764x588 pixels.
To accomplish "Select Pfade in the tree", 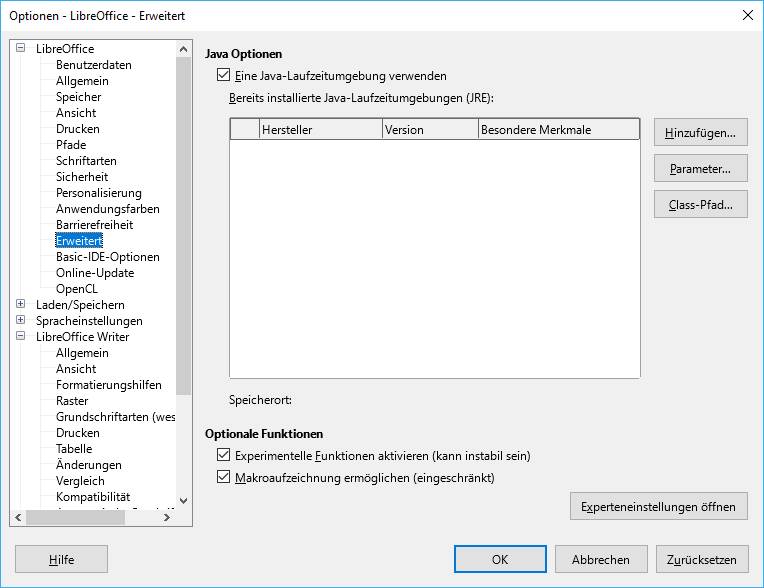I will (x=71, y=145).
